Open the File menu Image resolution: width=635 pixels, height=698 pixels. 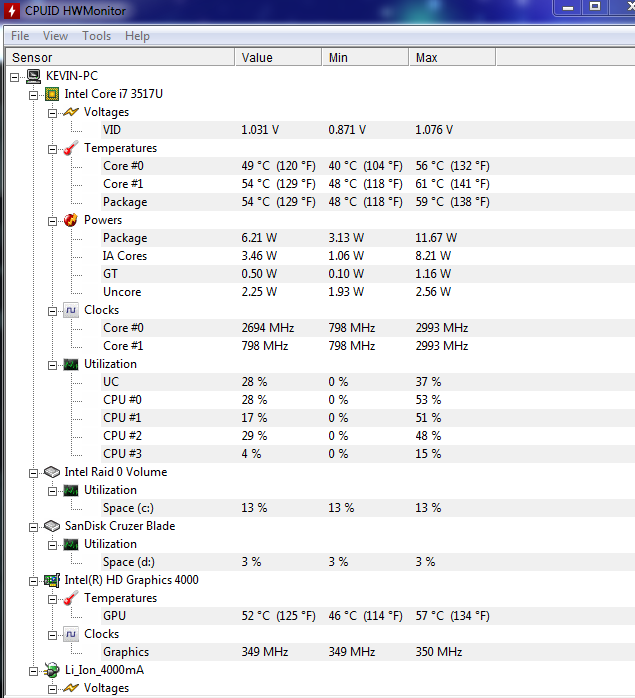[20, 36]
